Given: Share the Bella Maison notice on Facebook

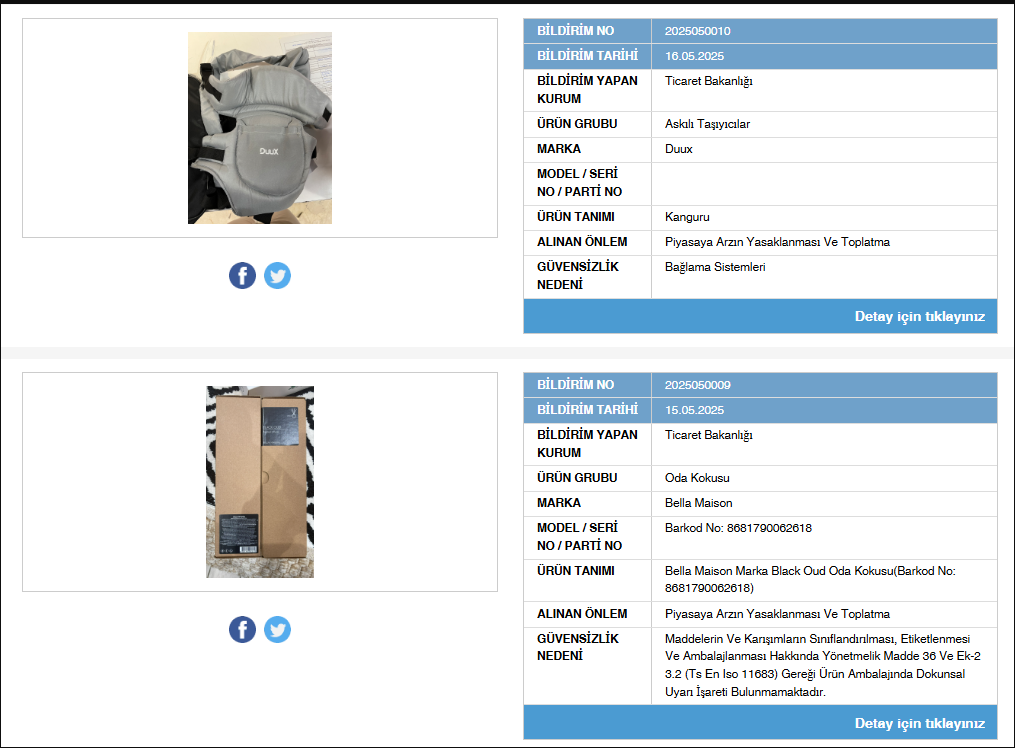Looking at the screenshot, I should click(x=242, y=630).
